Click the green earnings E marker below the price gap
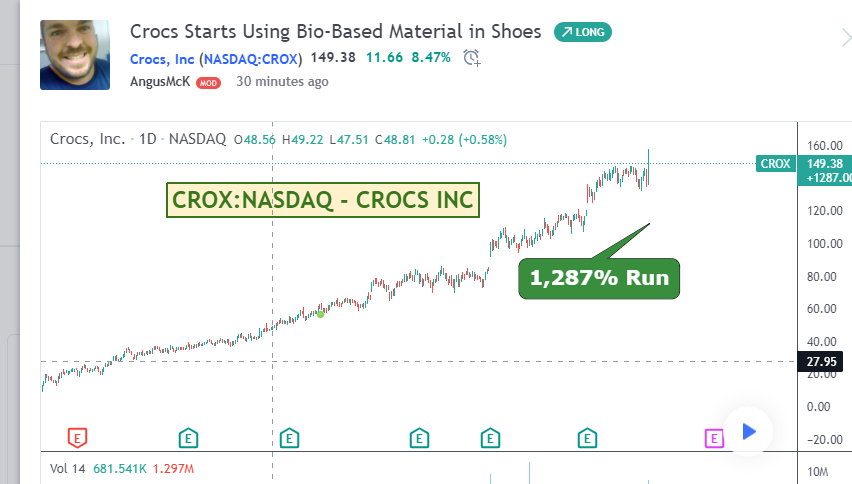 tap(490, 438)
